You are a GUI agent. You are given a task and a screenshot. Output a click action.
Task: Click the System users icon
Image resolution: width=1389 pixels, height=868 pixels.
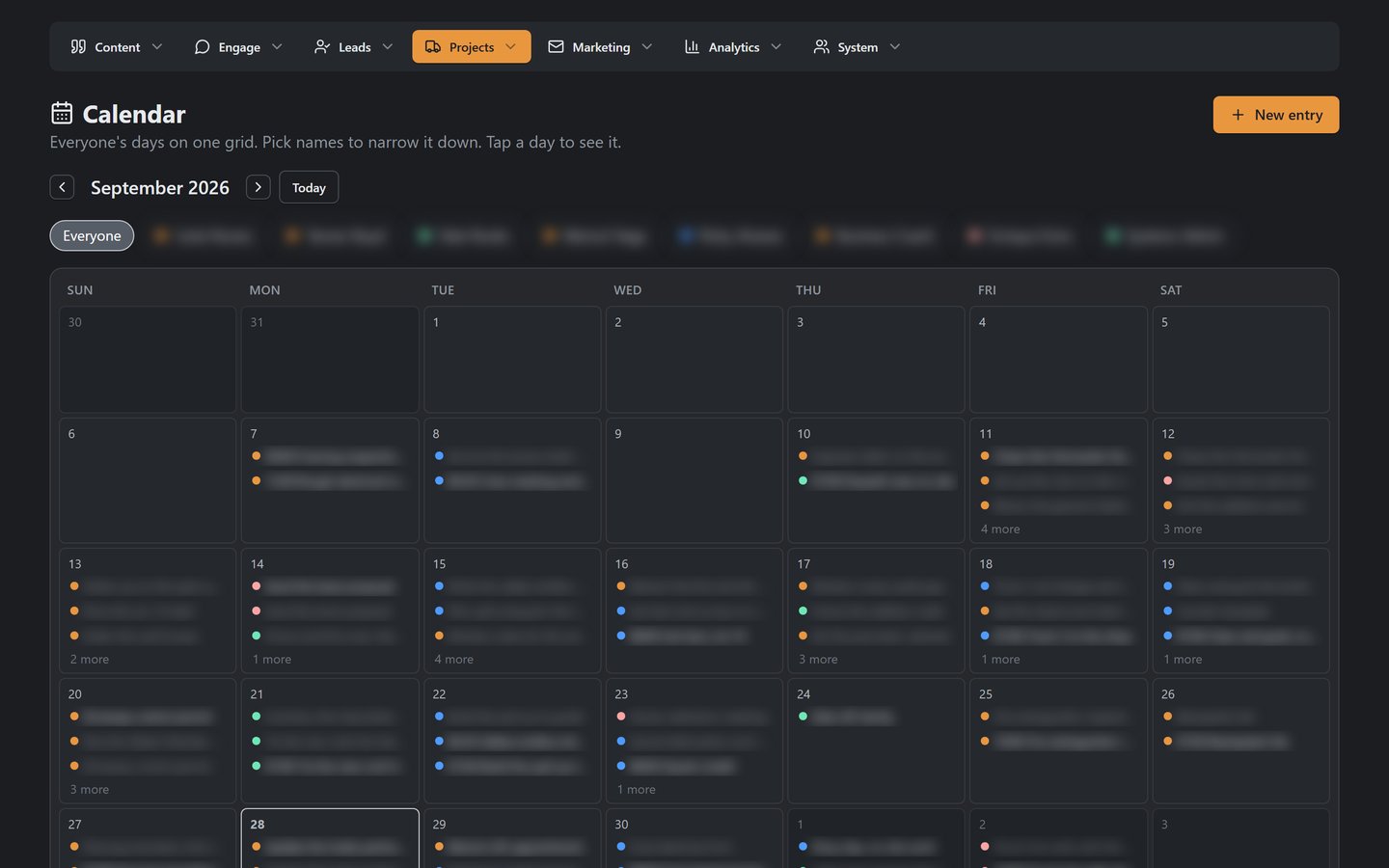click(x=821, y=46)
